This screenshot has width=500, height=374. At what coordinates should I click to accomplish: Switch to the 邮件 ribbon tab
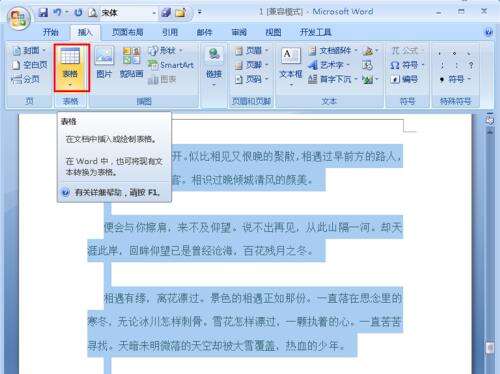204,32
